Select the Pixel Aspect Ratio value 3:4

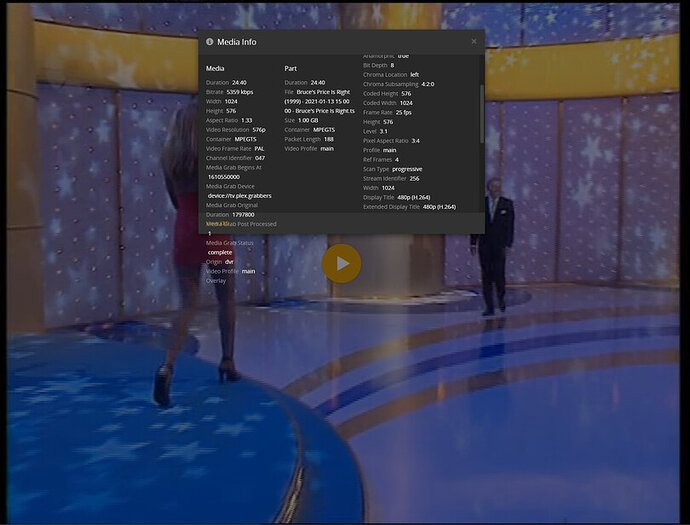coord(415,141)
